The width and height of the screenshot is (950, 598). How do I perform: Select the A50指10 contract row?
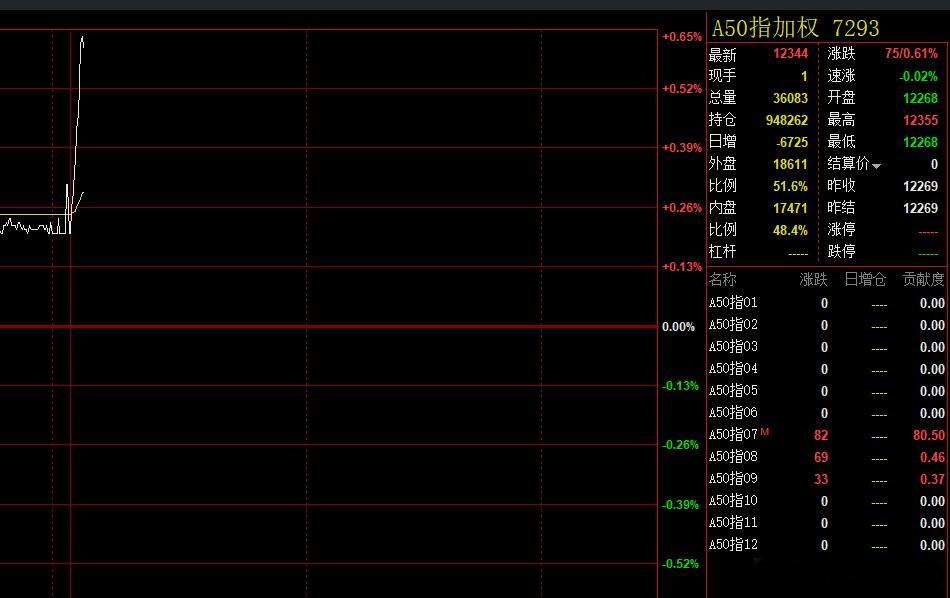(827, 500)
